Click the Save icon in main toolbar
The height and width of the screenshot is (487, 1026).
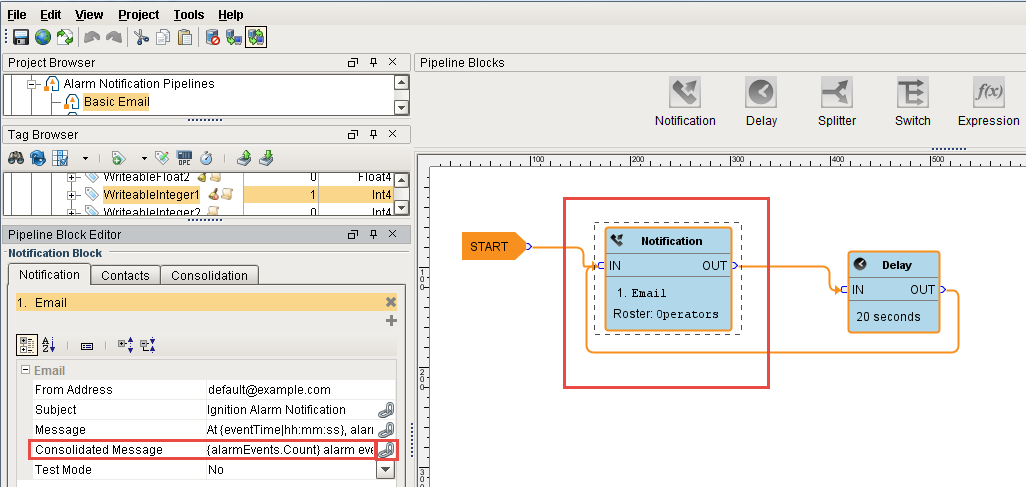click(20, 38)
